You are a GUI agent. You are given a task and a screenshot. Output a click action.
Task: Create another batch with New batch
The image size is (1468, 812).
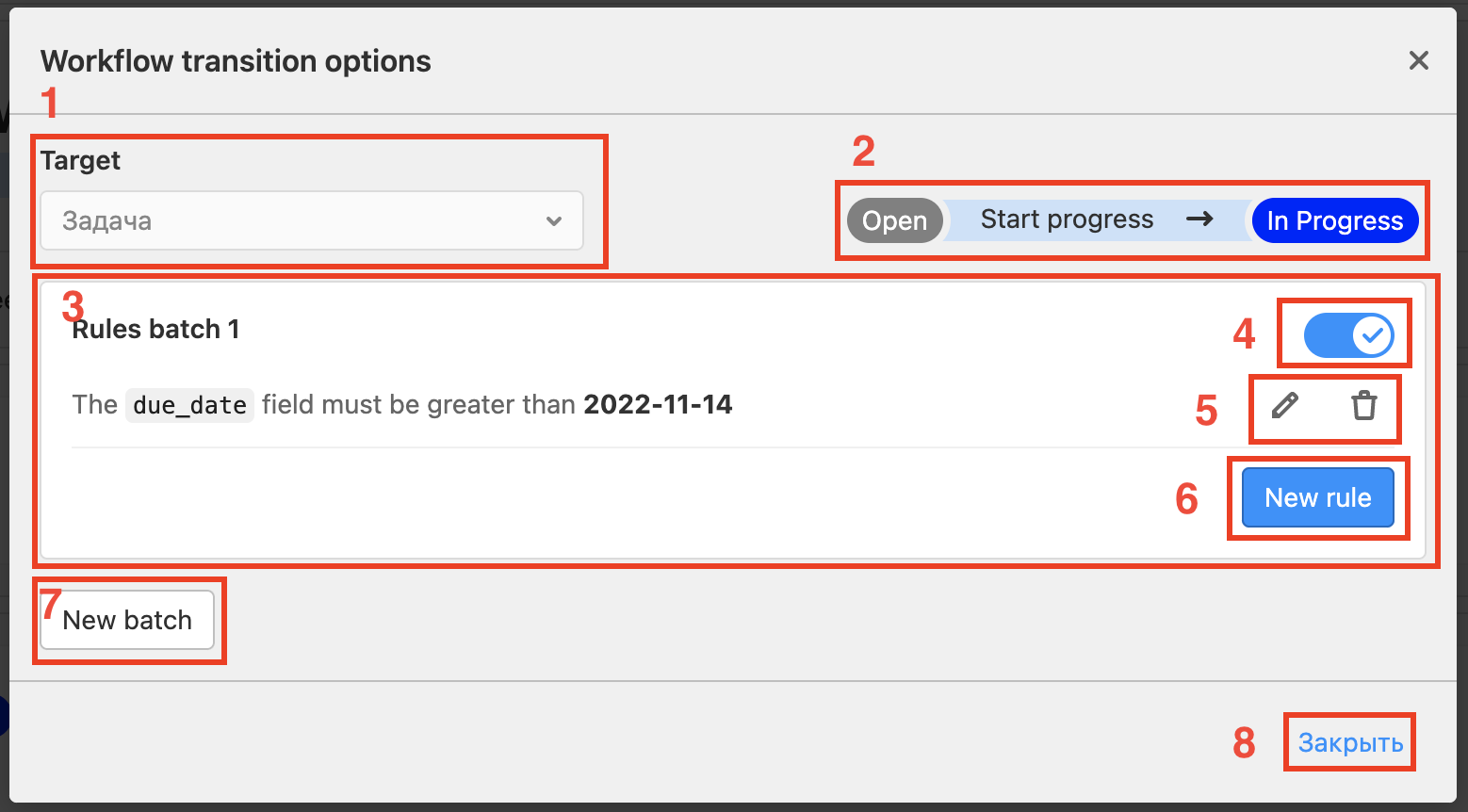click(127, 620)
